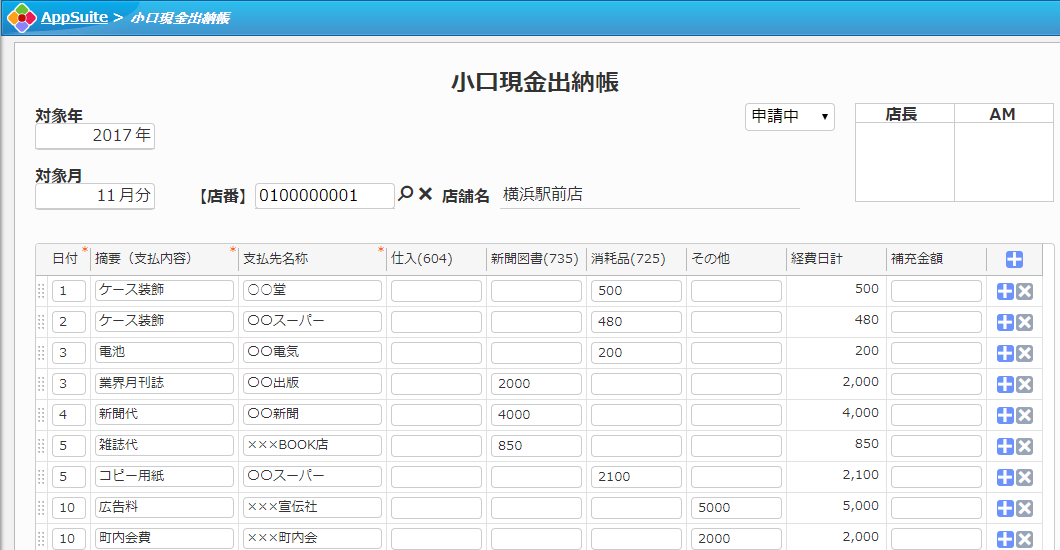Open the AppSuite breadcrumb link
1060x550 pixels.
pos(74,18)
